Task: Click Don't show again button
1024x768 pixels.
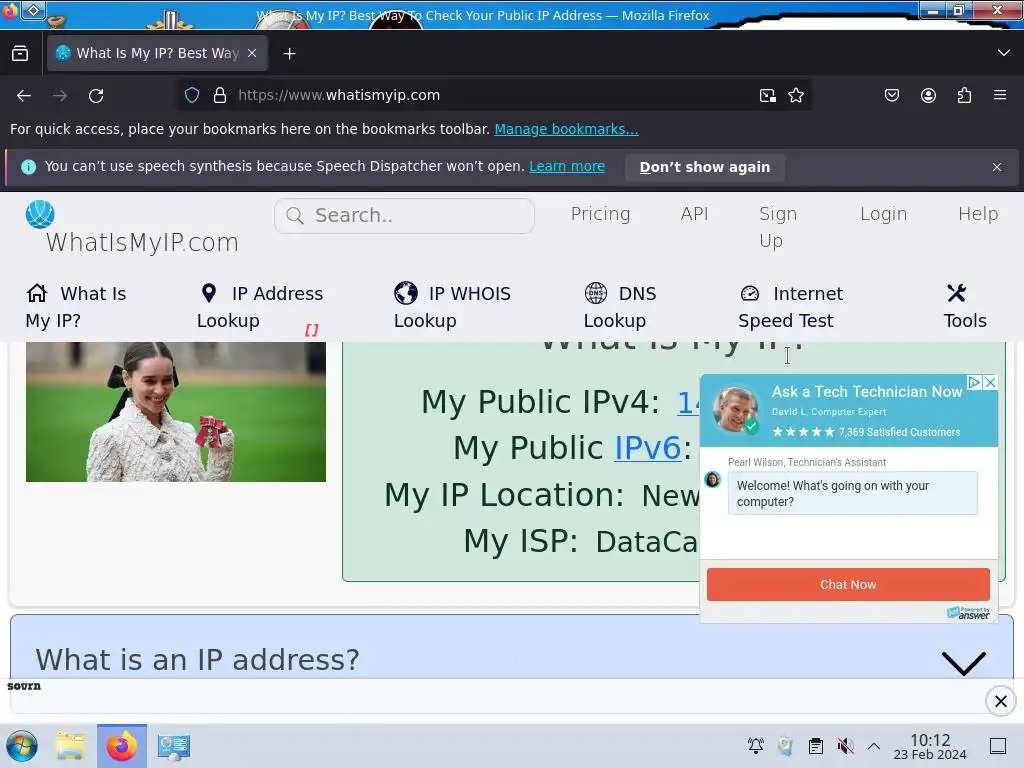Action: pyautogui.click(x=705, y=167)
